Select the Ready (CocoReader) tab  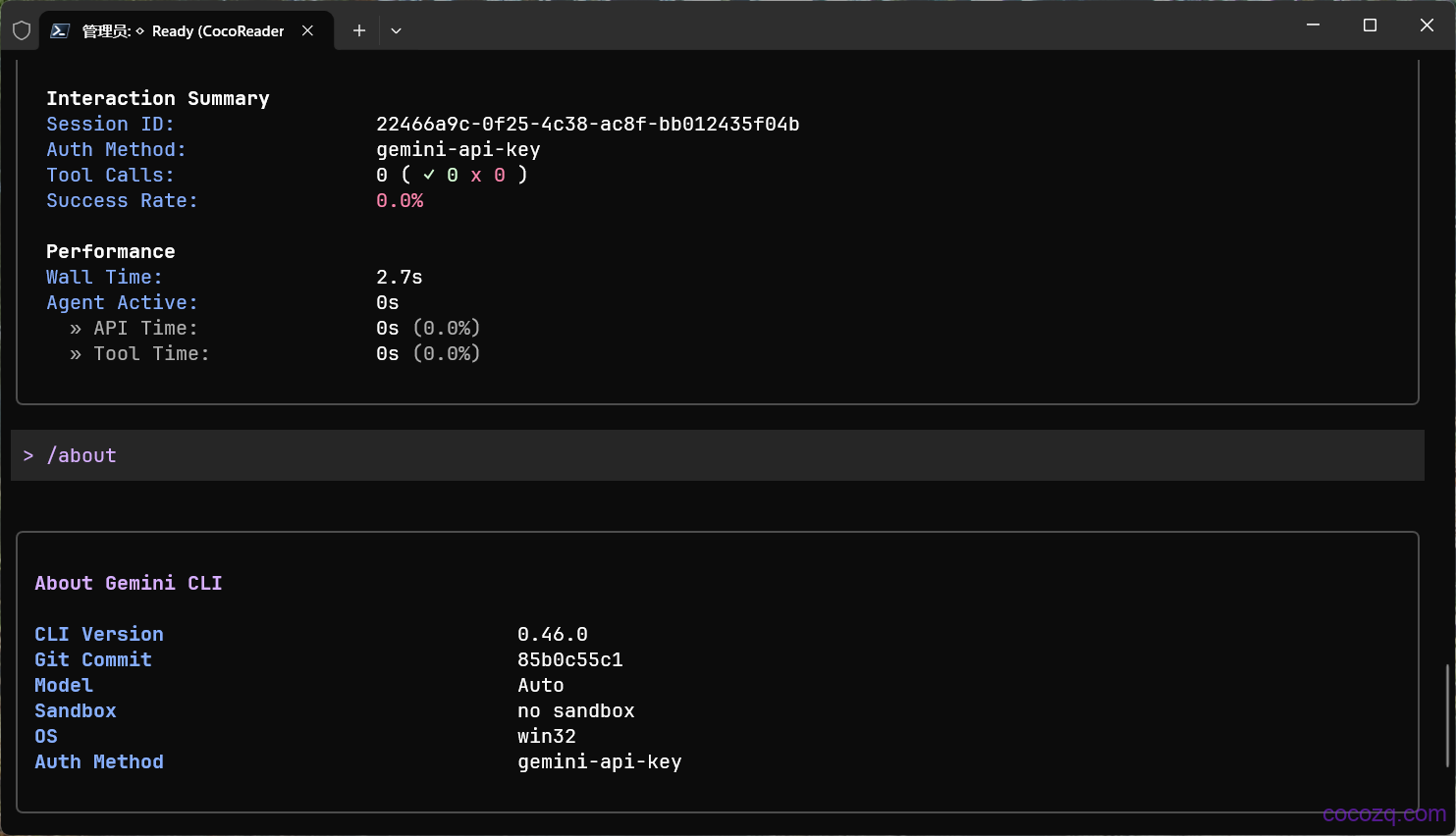pyautogui.click(x=187, y=30)
